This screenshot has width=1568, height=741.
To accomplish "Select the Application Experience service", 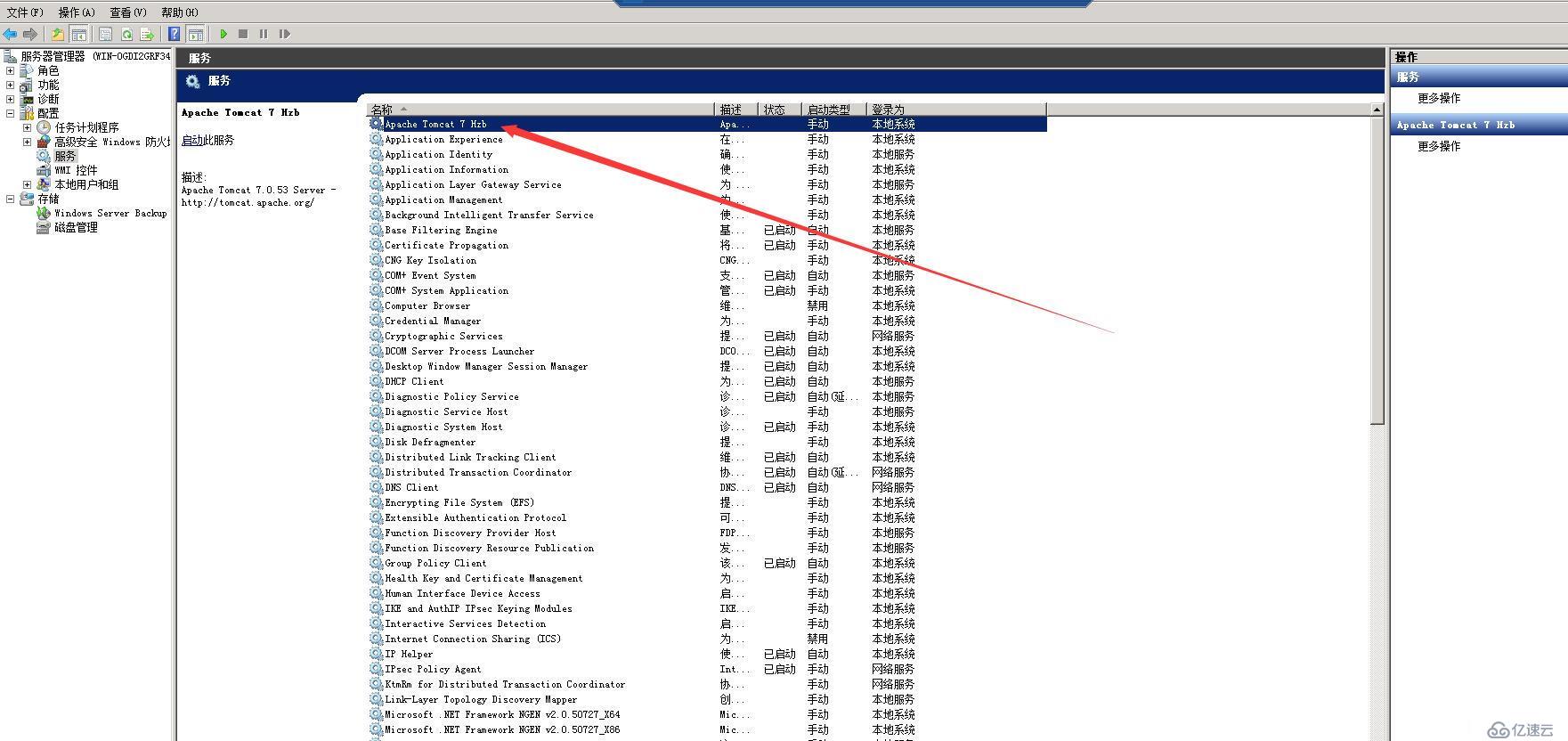I will point(708,139).
